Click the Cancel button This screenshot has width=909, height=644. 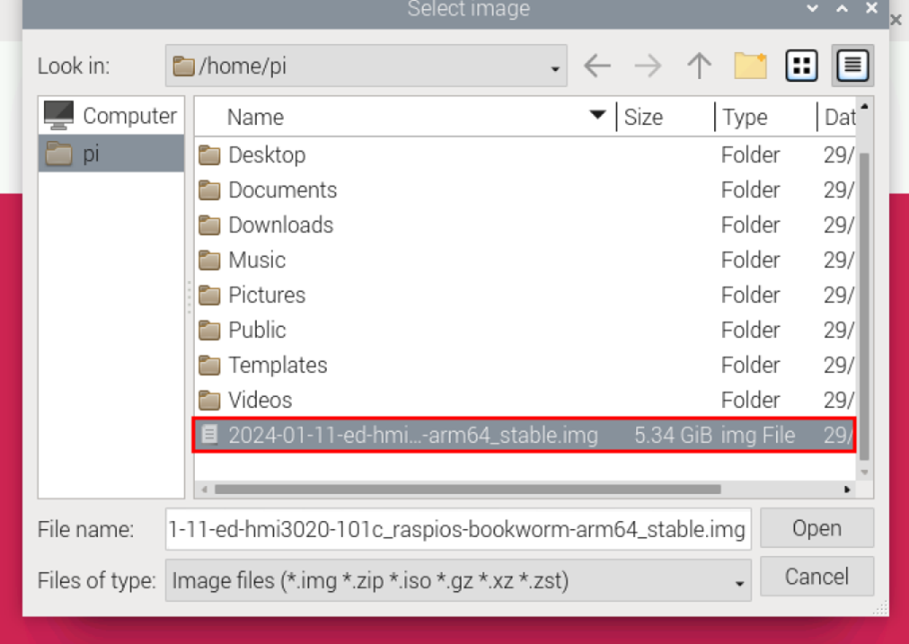tap(816, 577)
